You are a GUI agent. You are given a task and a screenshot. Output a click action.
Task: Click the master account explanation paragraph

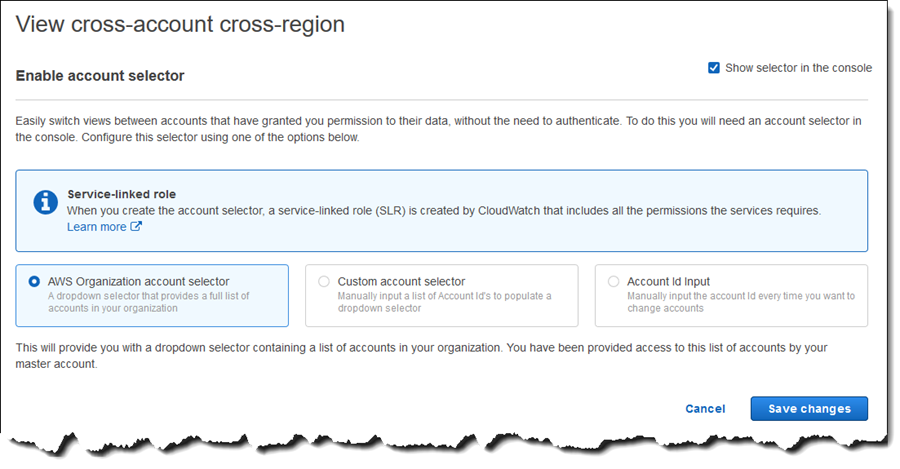(x=421, y=356)
